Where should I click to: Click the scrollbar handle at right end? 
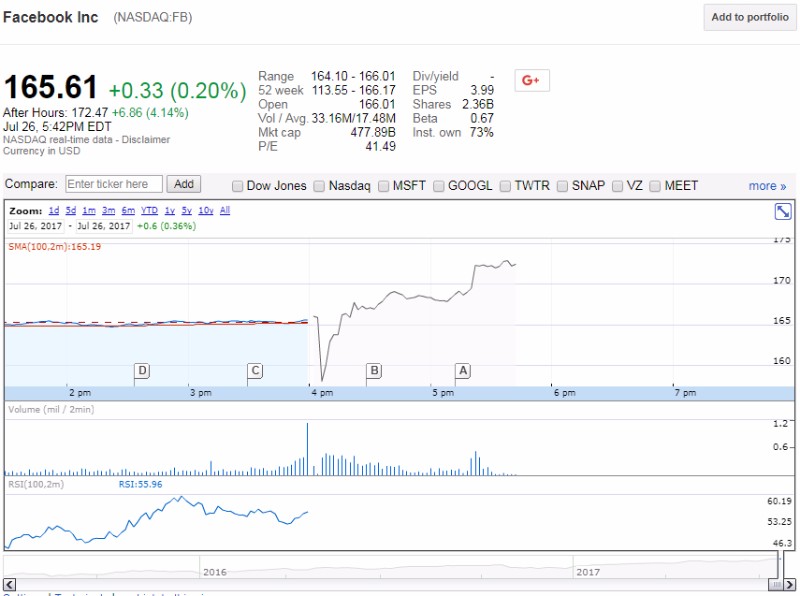point(776,584)
